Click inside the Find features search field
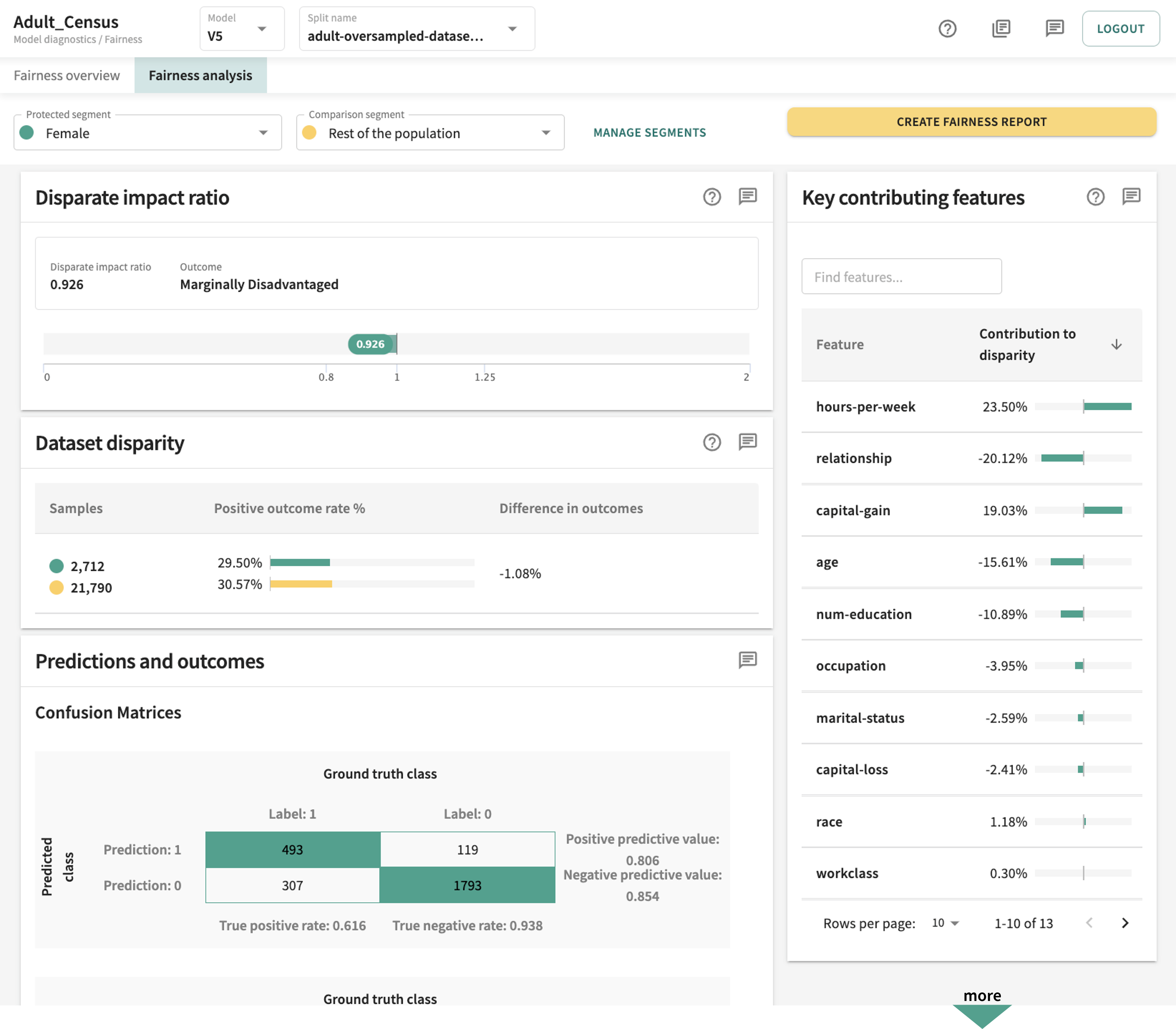 (x=901, y=276)
